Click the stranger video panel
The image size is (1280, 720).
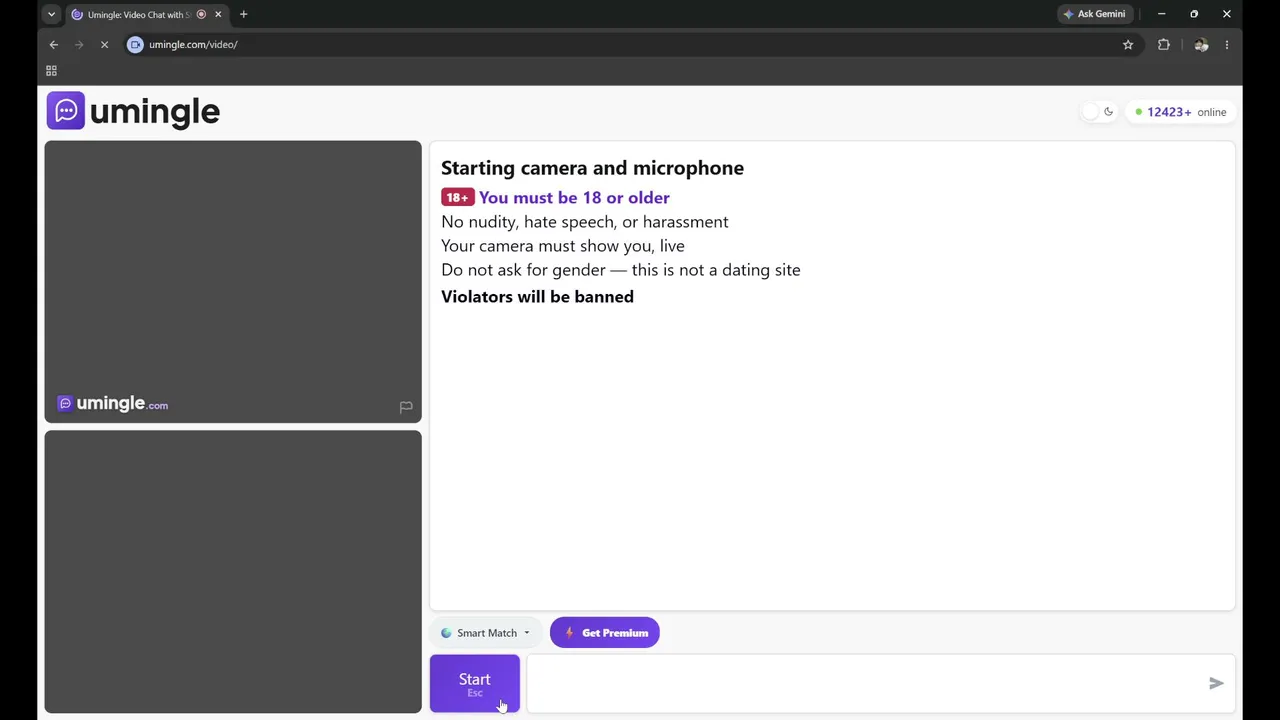[233, 282]
